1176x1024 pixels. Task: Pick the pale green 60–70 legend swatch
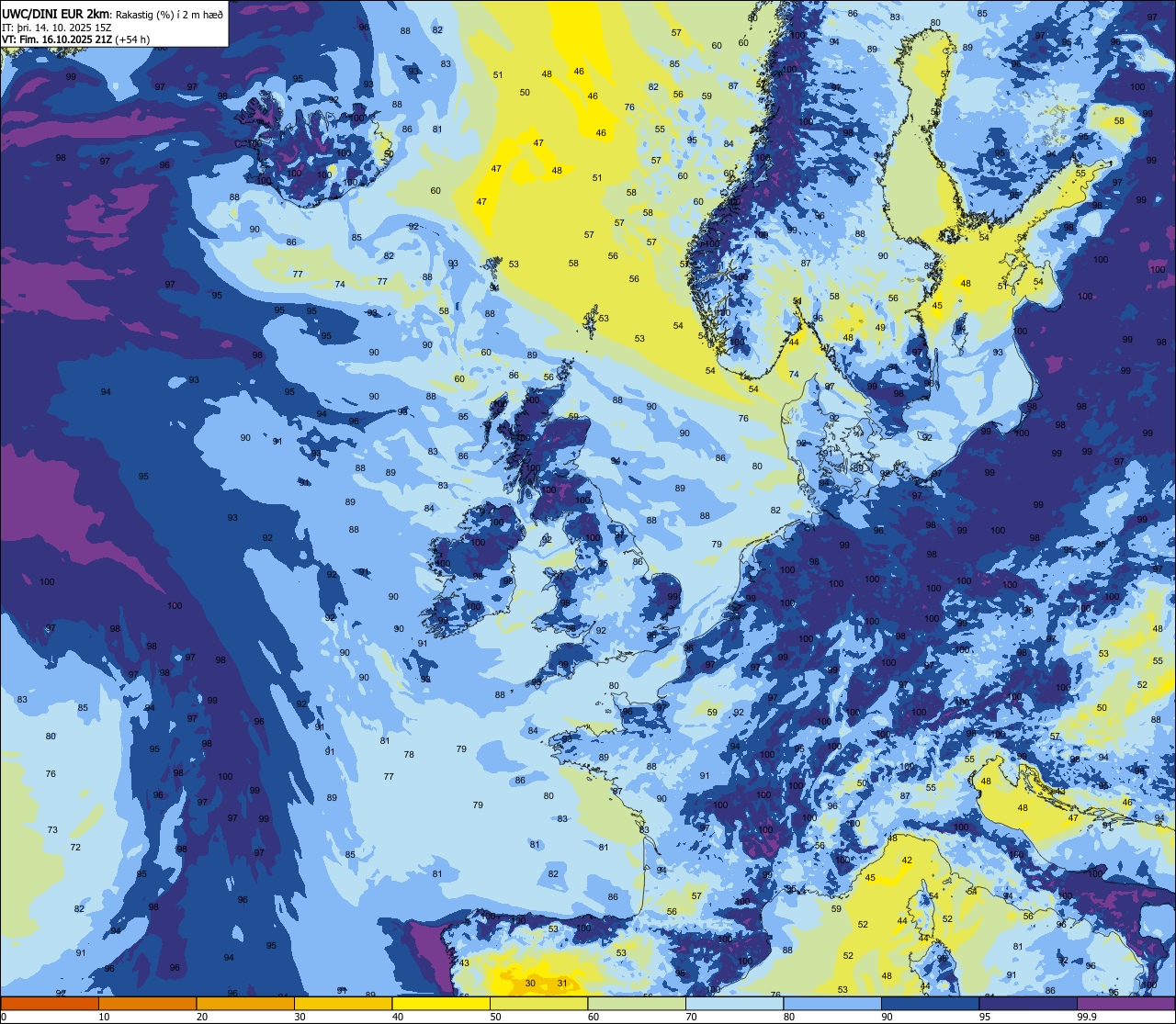637,1004
